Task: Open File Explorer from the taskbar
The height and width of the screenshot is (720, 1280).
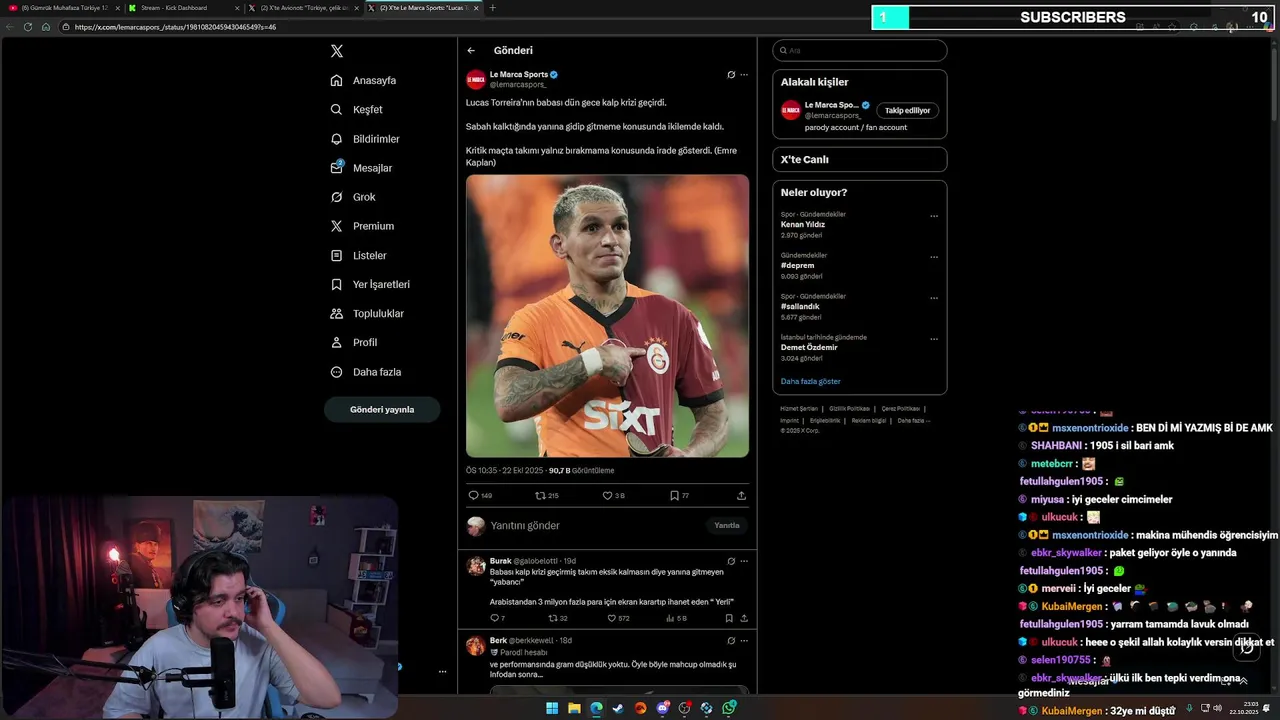Action: coord(574,708)
